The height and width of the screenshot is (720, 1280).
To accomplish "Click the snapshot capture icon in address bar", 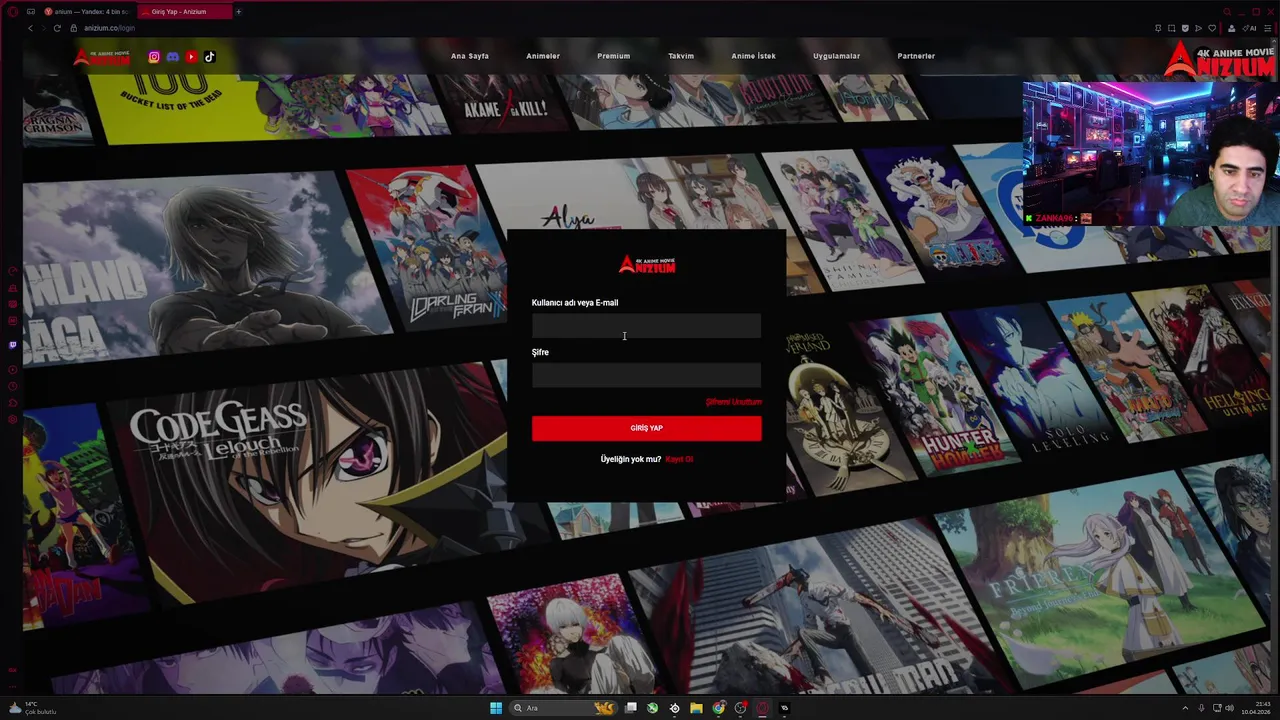I will (1172, 28).
